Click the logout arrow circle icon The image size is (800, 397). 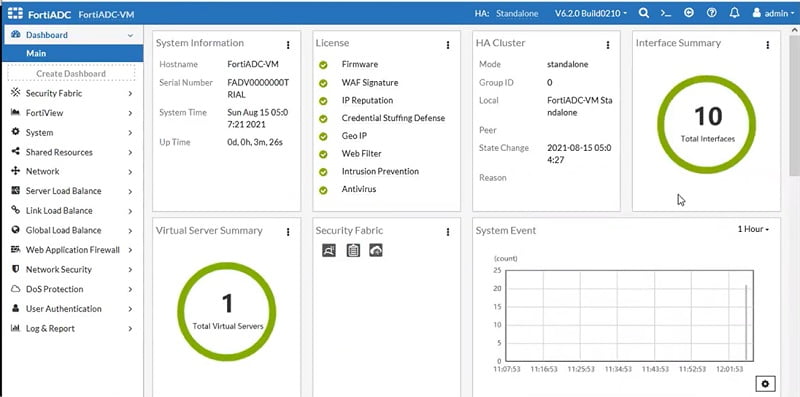(x=689, y=13)
